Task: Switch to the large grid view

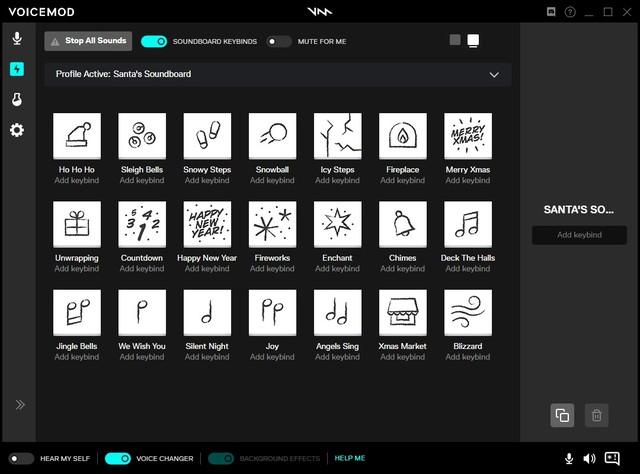Action: coord(473,40)
